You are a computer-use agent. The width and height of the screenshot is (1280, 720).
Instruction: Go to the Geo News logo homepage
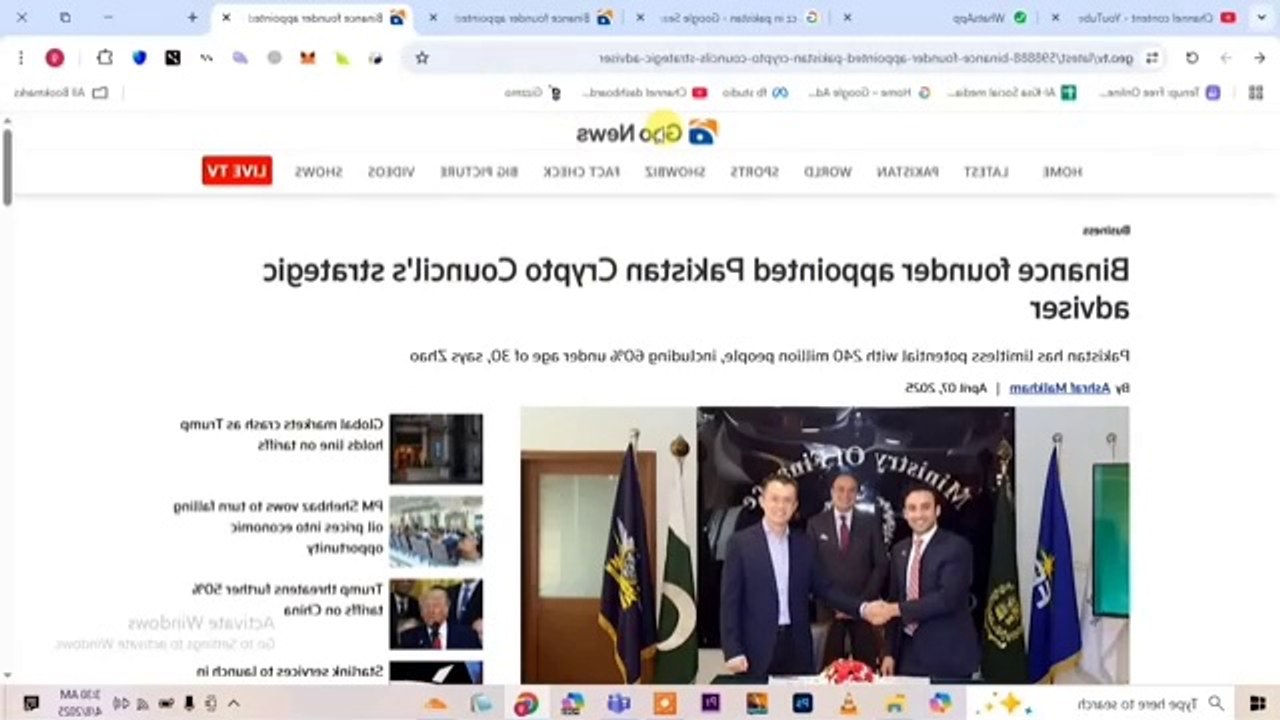[x=647, y=132]
